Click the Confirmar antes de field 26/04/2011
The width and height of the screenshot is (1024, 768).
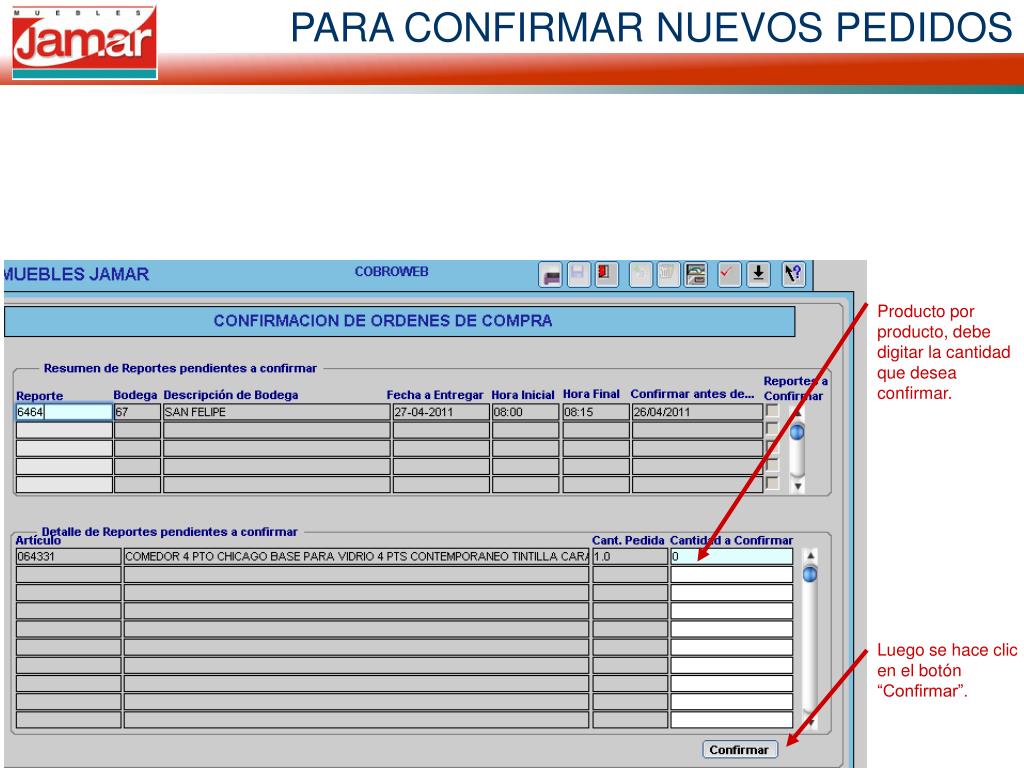(697, 412)
